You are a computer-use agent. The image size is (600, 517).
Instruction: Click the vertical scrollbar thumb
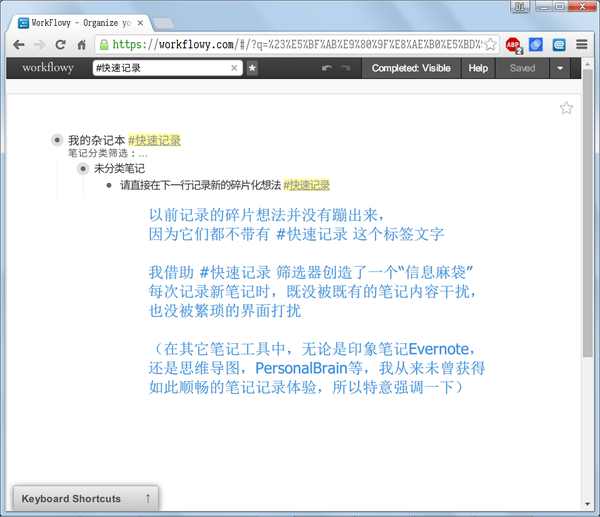(587, 213)
